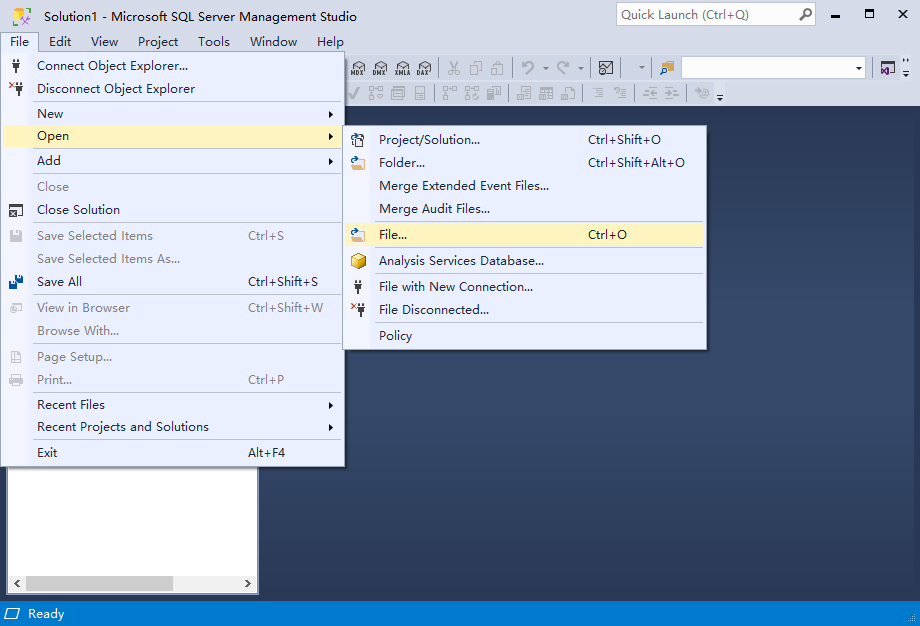The height and width of the screenshot is (626, 920).
Task: Click the Activity Monitor toolbar icon
Action: click(x=606, y=68)
